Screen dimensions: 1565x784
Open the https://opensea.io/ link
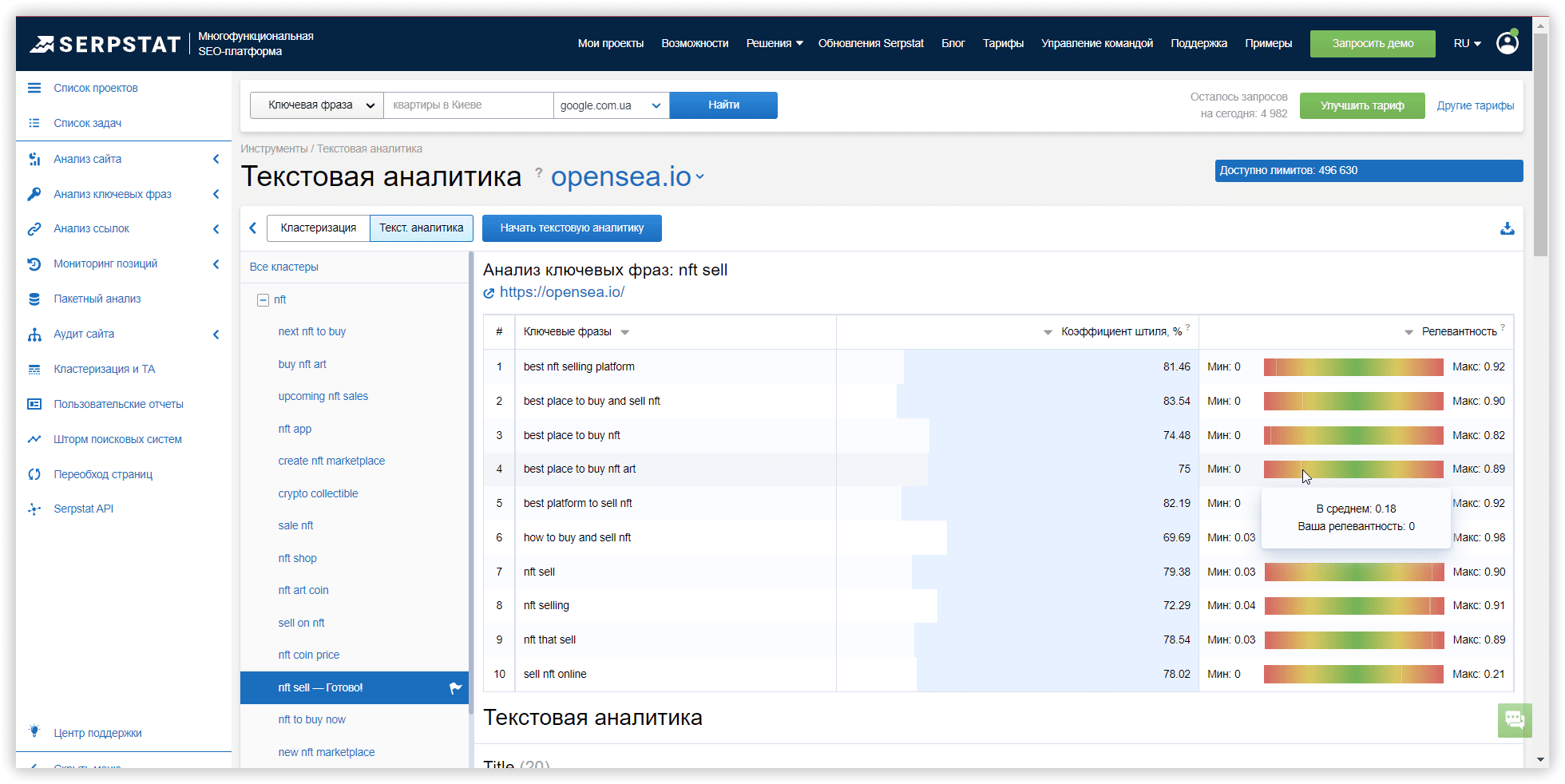coord(562,292)
